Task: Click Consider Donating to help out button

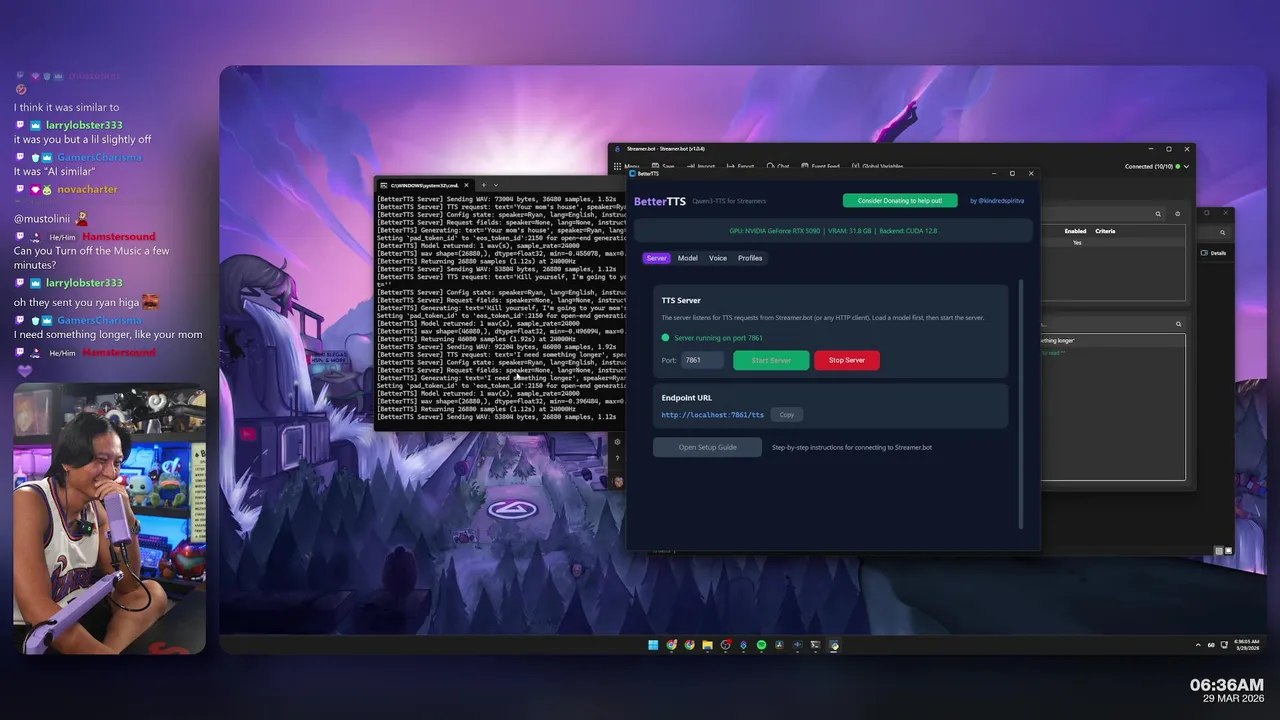Action: pos(900,201)
